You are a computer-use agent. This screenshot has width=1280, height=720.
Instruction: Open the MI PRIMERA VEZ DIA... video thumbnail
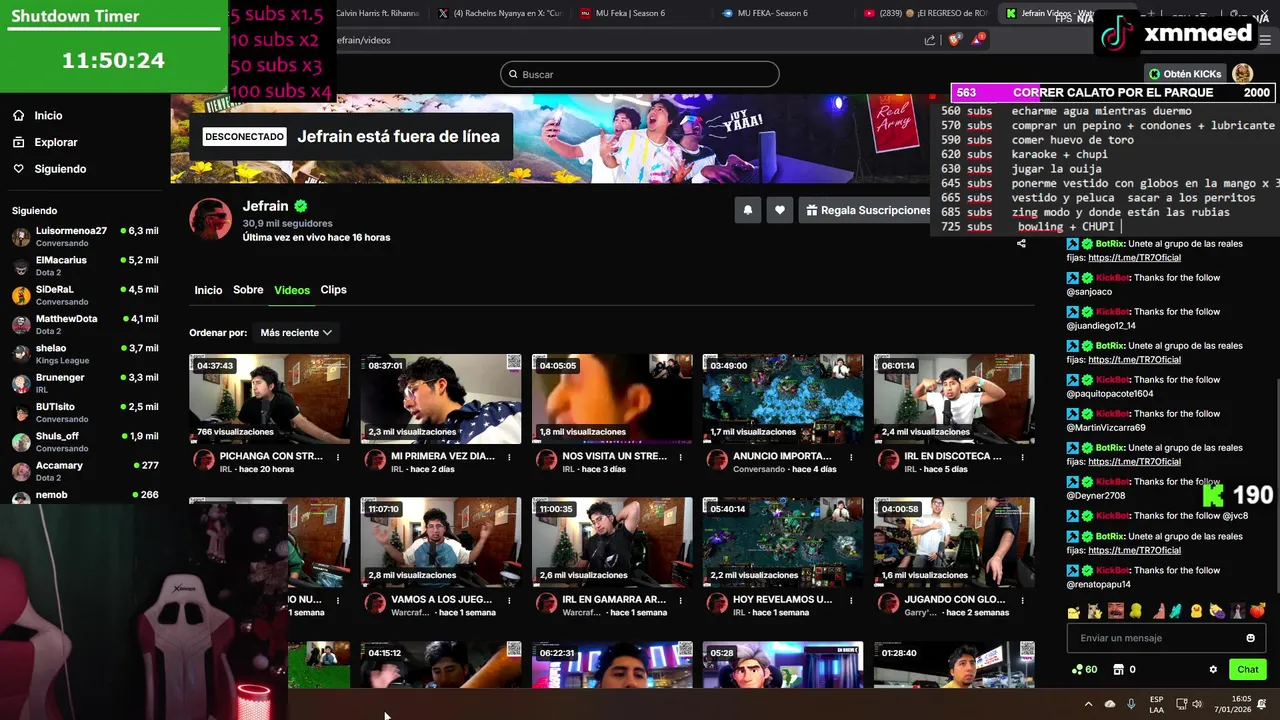[x=440, y=399]
